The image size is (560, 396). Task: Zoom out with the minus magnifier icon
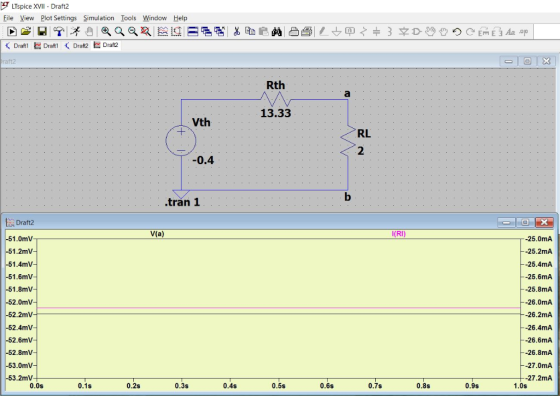tap(132, 32)
